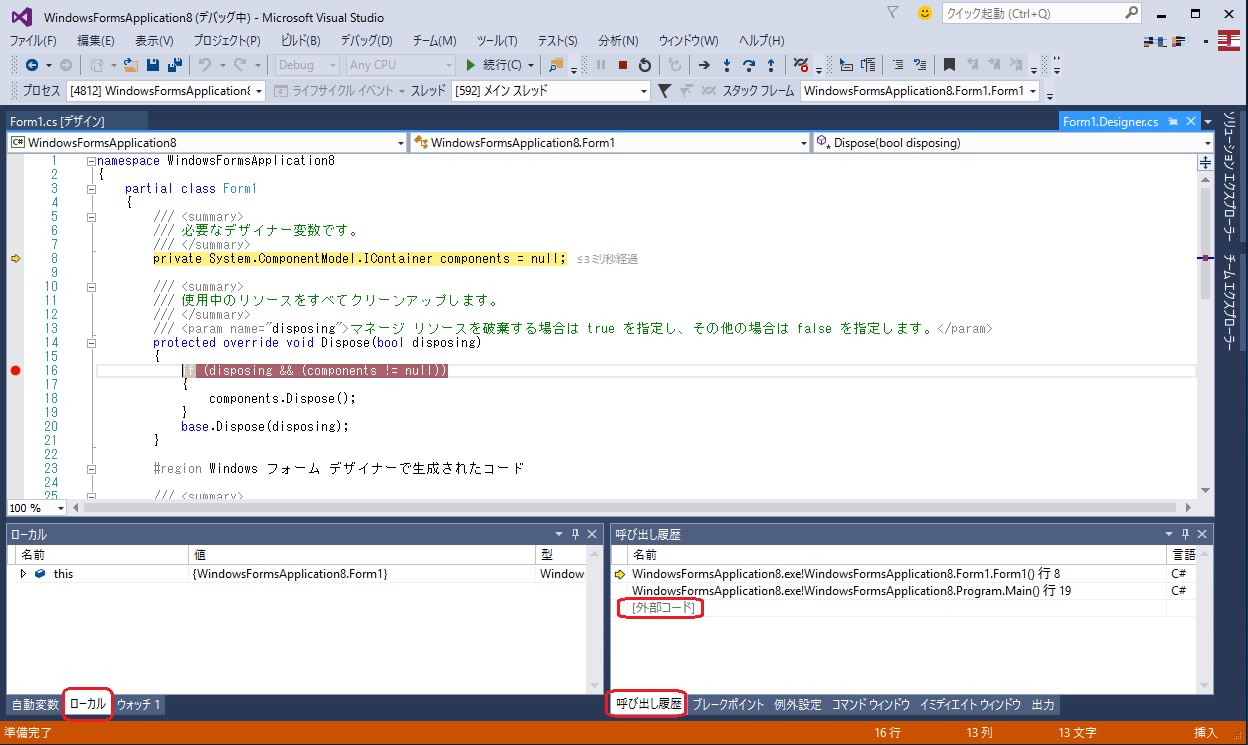Click the Step Out icon
The image size is (1248, 745).
(x=770, y=65)
